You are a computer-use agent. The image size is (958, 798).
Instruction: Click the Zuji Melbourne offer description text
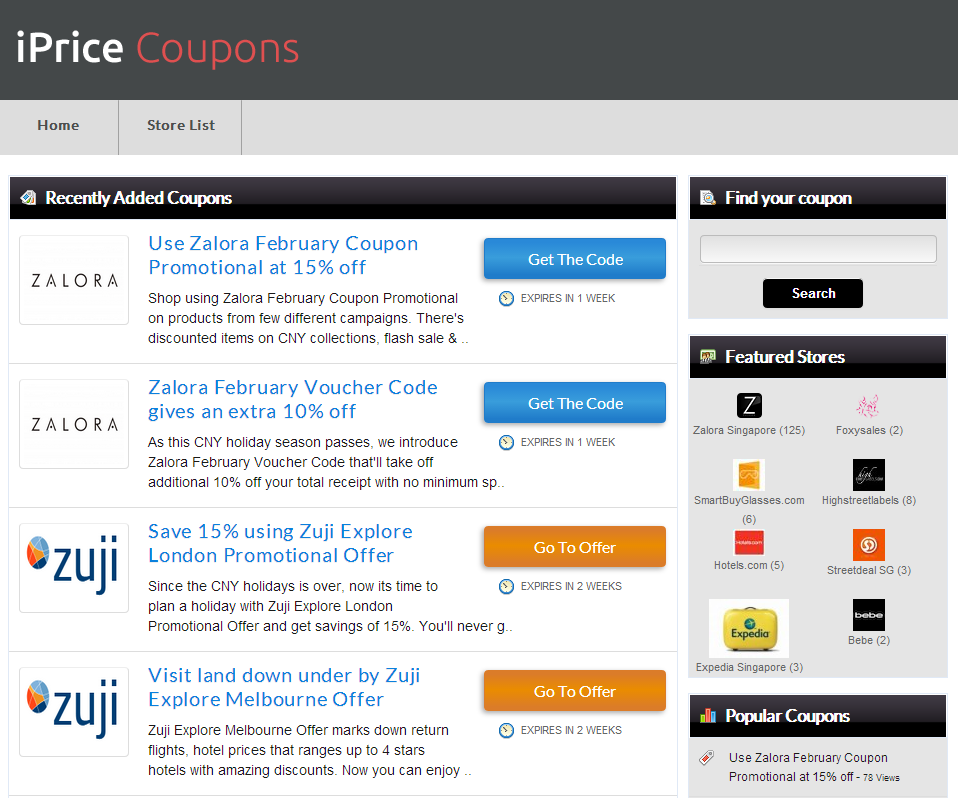[309, 750]
